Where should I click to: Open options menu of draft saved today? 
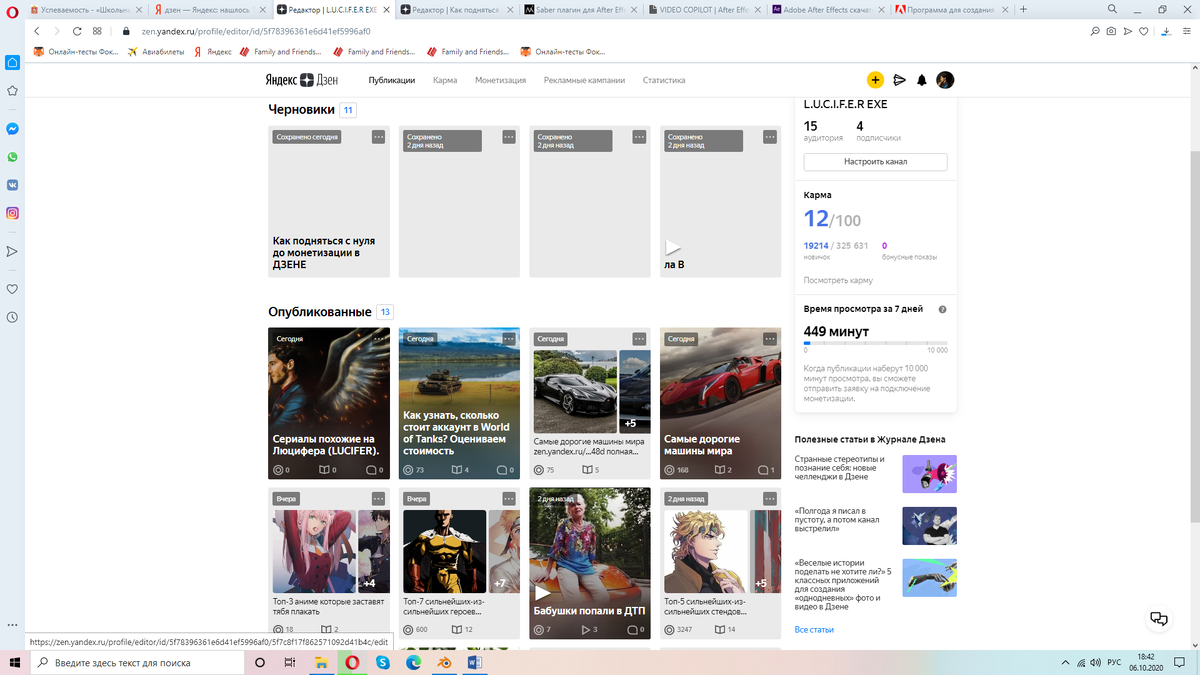coord(378,137)
